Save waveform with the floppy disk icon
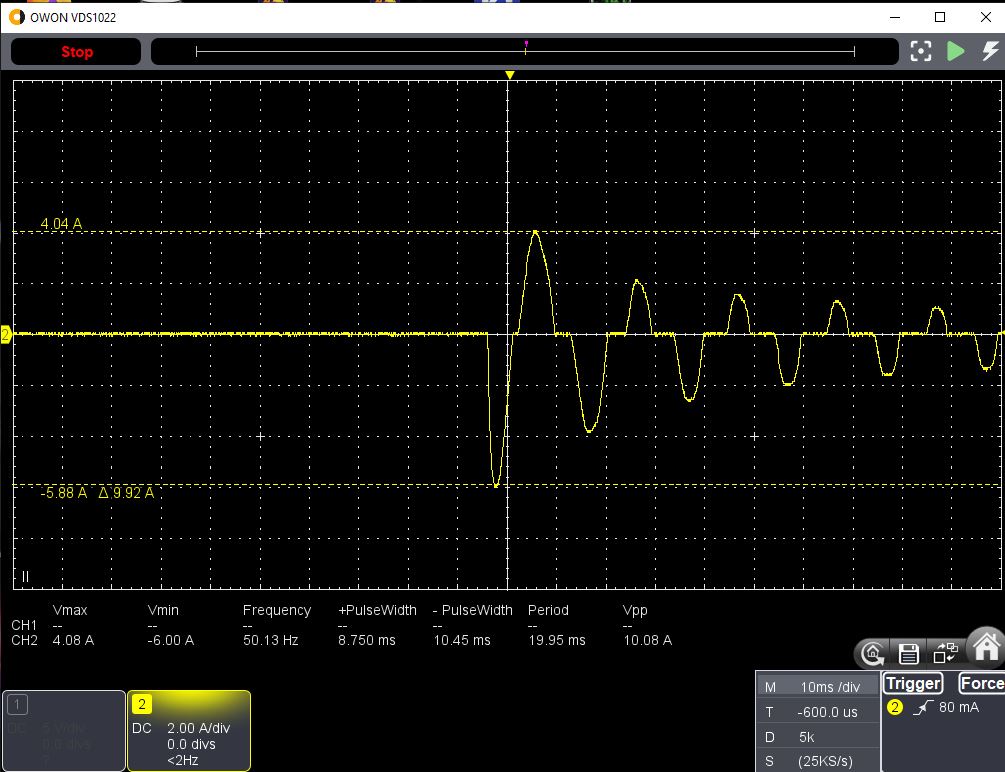Image resolution: width=1005 pixels, height=772 pixels. coord(908,653)
